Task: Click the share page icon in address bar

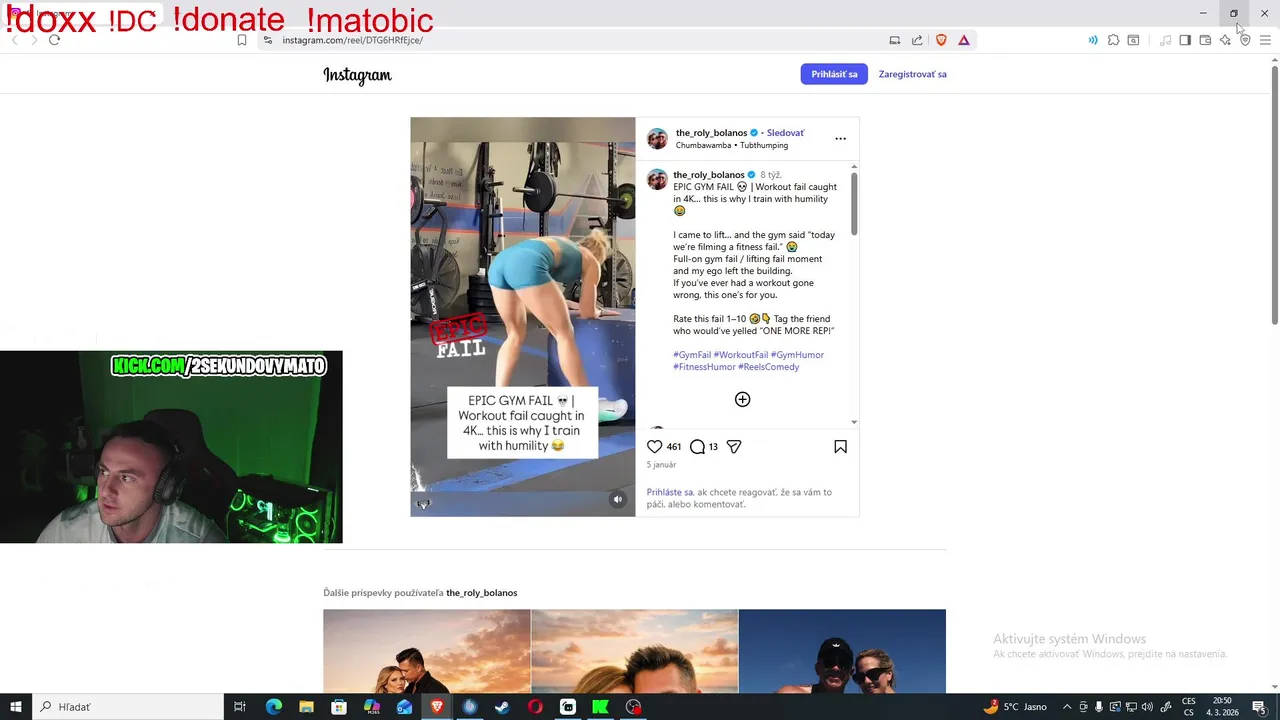Action: [917, 40]
